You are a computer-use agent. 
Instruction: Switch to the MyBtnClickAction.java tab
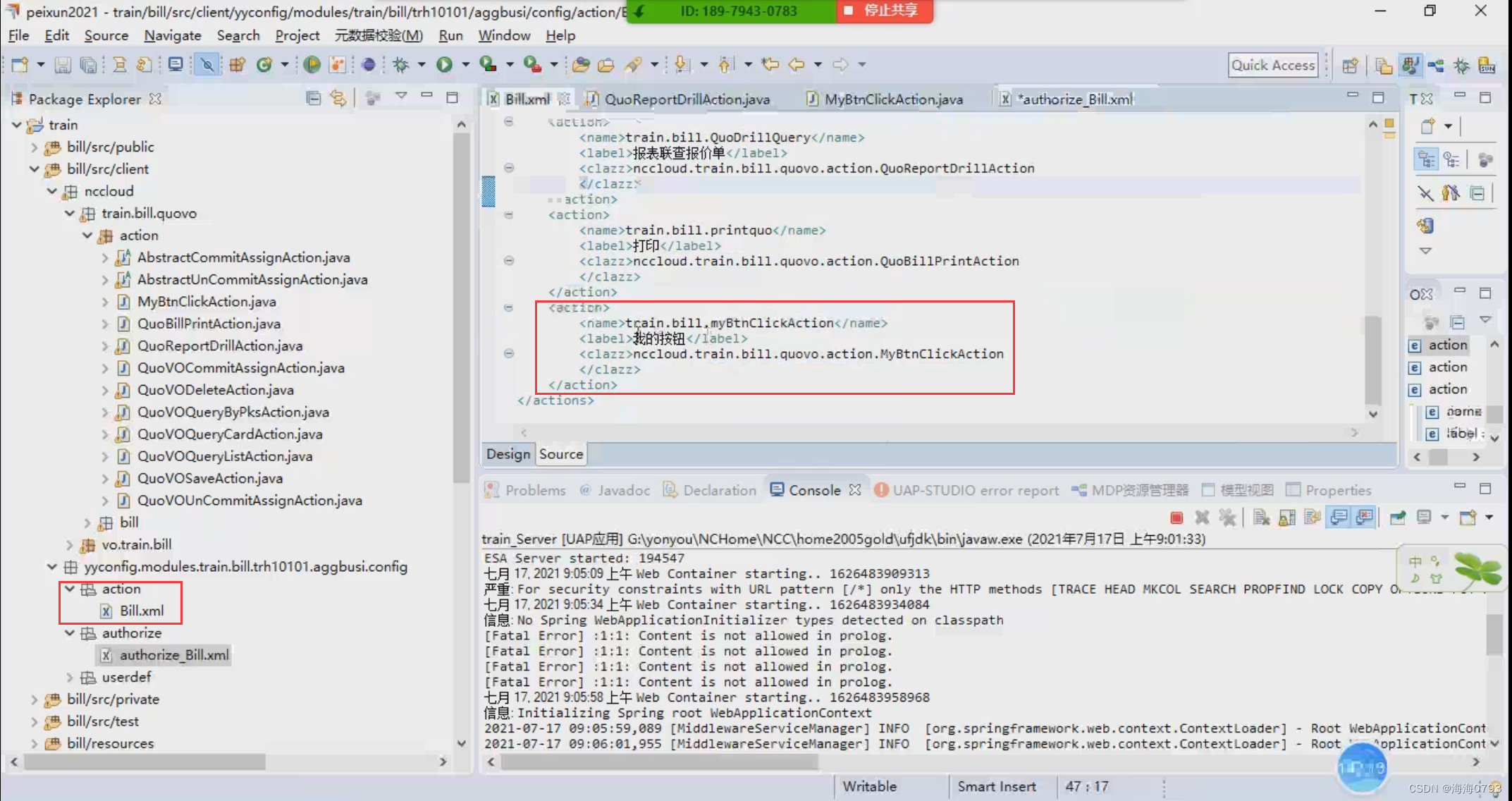pyautogui.click(x=892, y=99)
